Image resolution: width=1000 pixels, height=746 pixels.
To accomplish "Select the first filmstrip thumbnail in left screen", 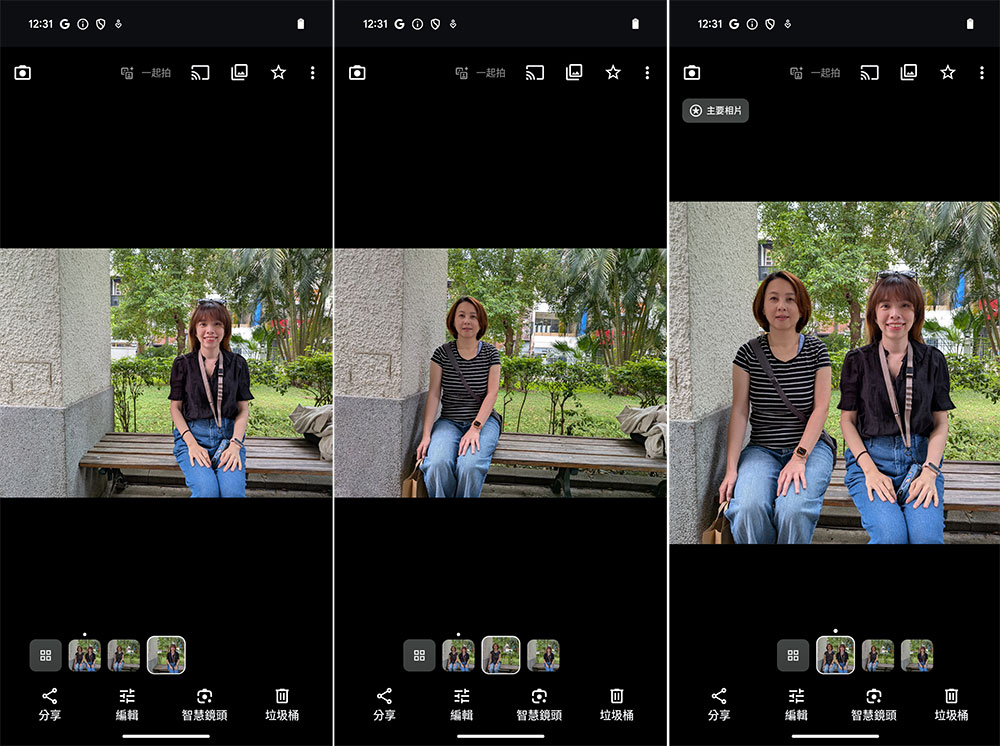I will click(84, 656).
